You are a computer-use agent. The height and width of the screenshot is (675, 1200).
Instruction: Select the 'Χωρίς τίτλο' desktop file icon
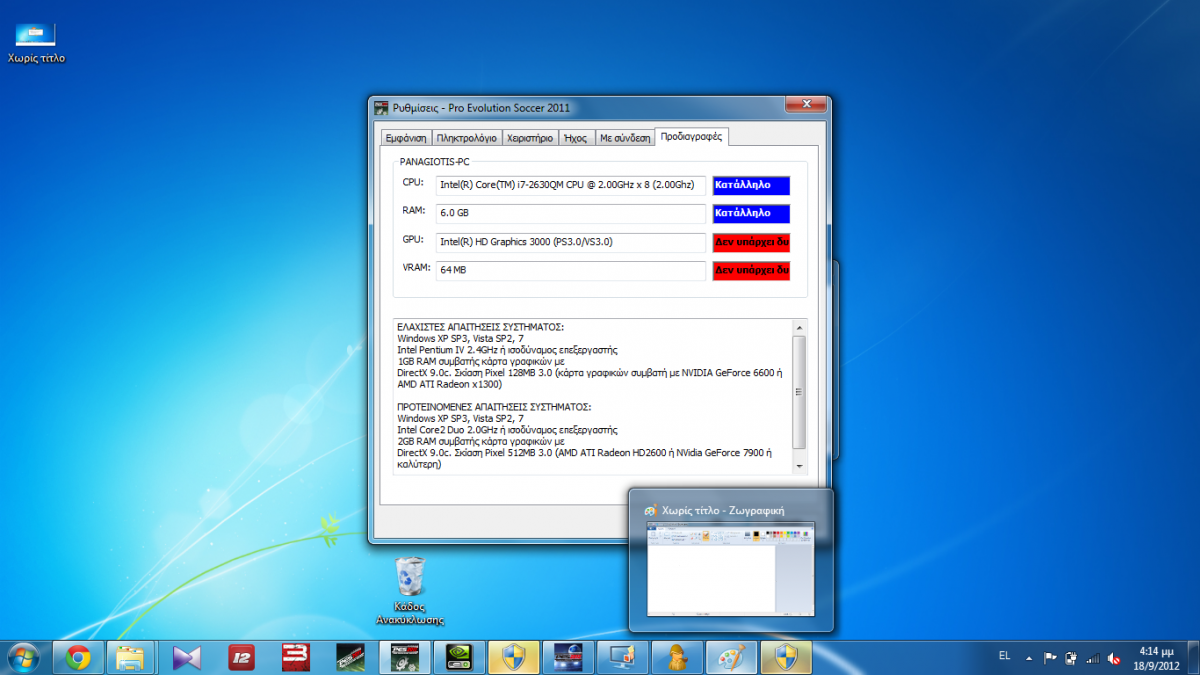click(36, 42)
